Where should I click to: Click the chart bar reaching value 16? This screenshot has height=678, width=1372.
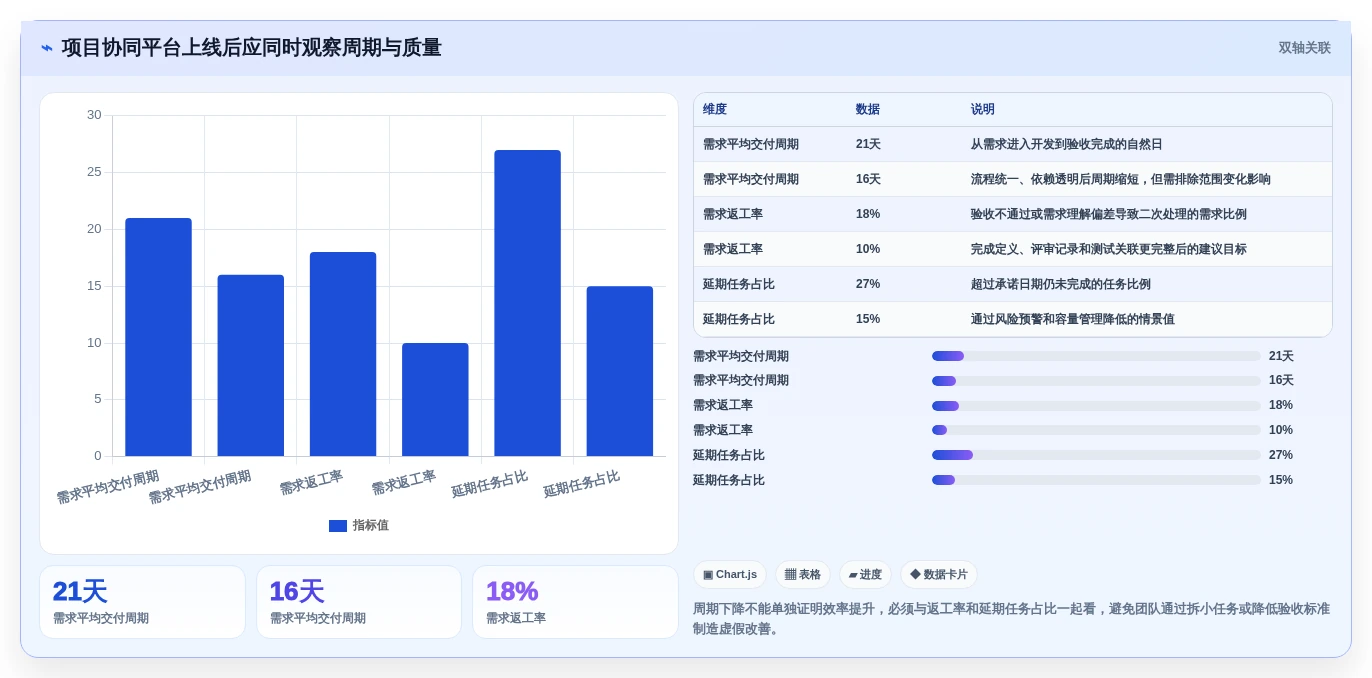point(251,366)
